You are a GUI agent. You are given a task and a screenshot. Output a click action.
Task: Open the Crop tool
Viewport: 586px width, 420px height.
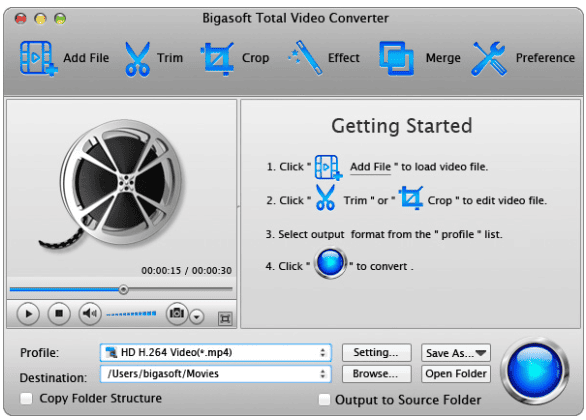217,59
